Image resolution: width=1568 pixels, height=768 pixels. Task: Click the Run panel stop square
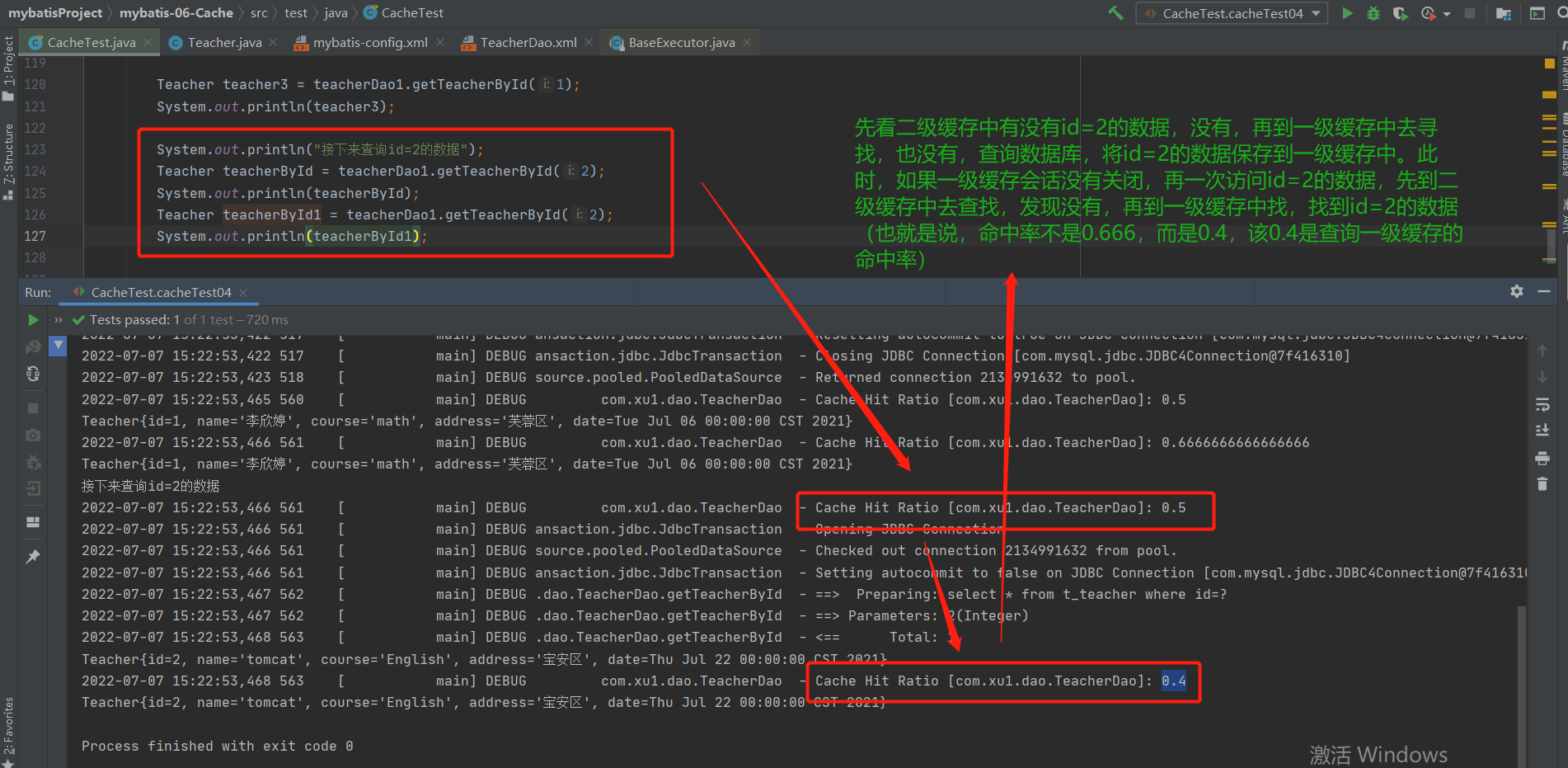tap(33, 408)
